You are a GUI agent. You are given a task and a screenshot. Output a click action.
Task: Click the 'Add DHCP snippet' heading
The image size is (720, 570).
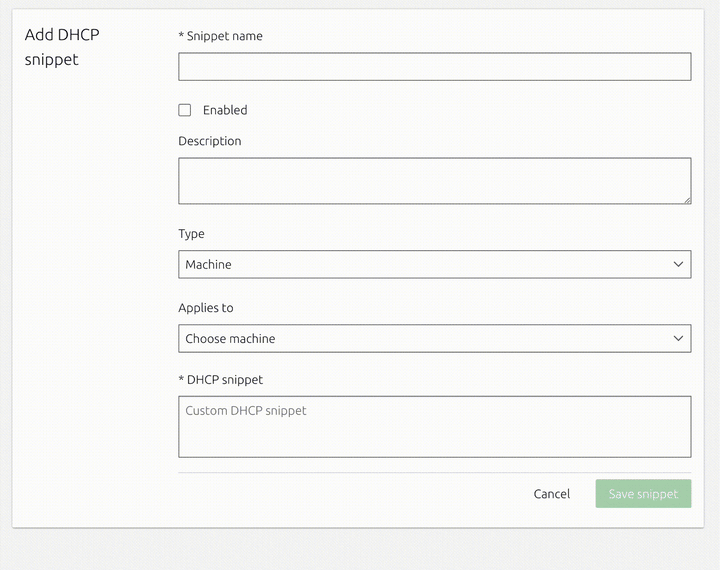62,47
